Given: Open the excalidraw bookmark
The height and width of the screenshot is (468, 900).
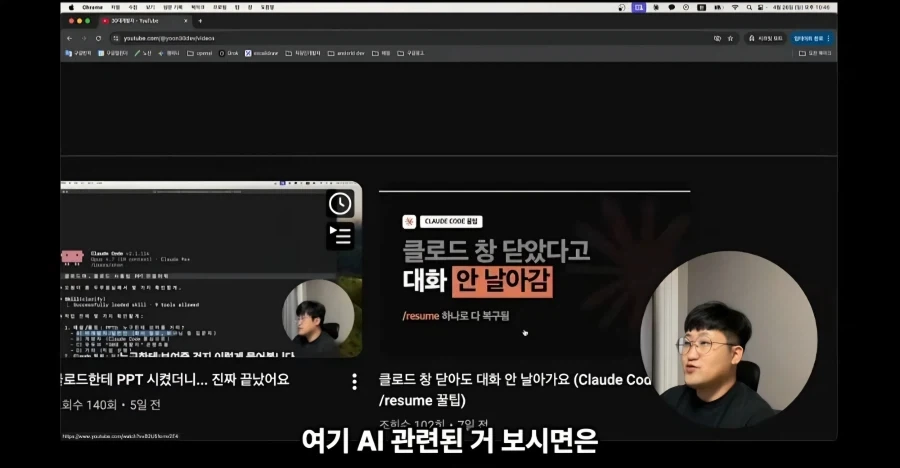Looking at the screenshot, I should [x=262, y=53].
